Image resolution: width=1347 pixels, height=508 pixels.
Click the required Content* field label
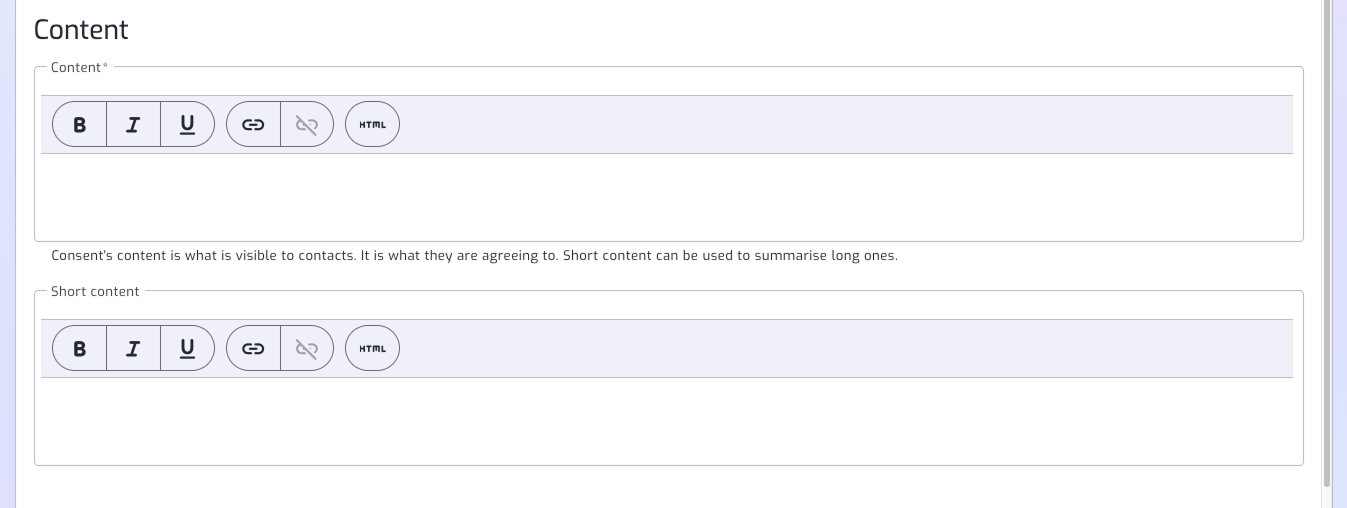point(79,67)
